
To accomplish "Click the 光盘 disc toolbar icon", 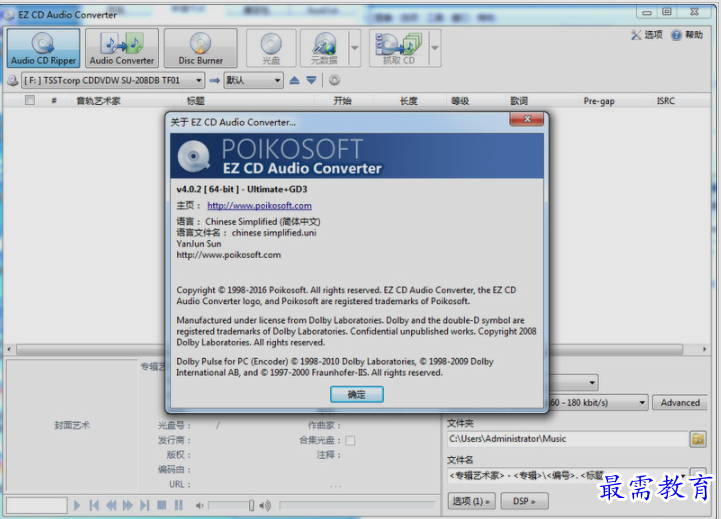I will pyautogui.click(x=271, y=48).
